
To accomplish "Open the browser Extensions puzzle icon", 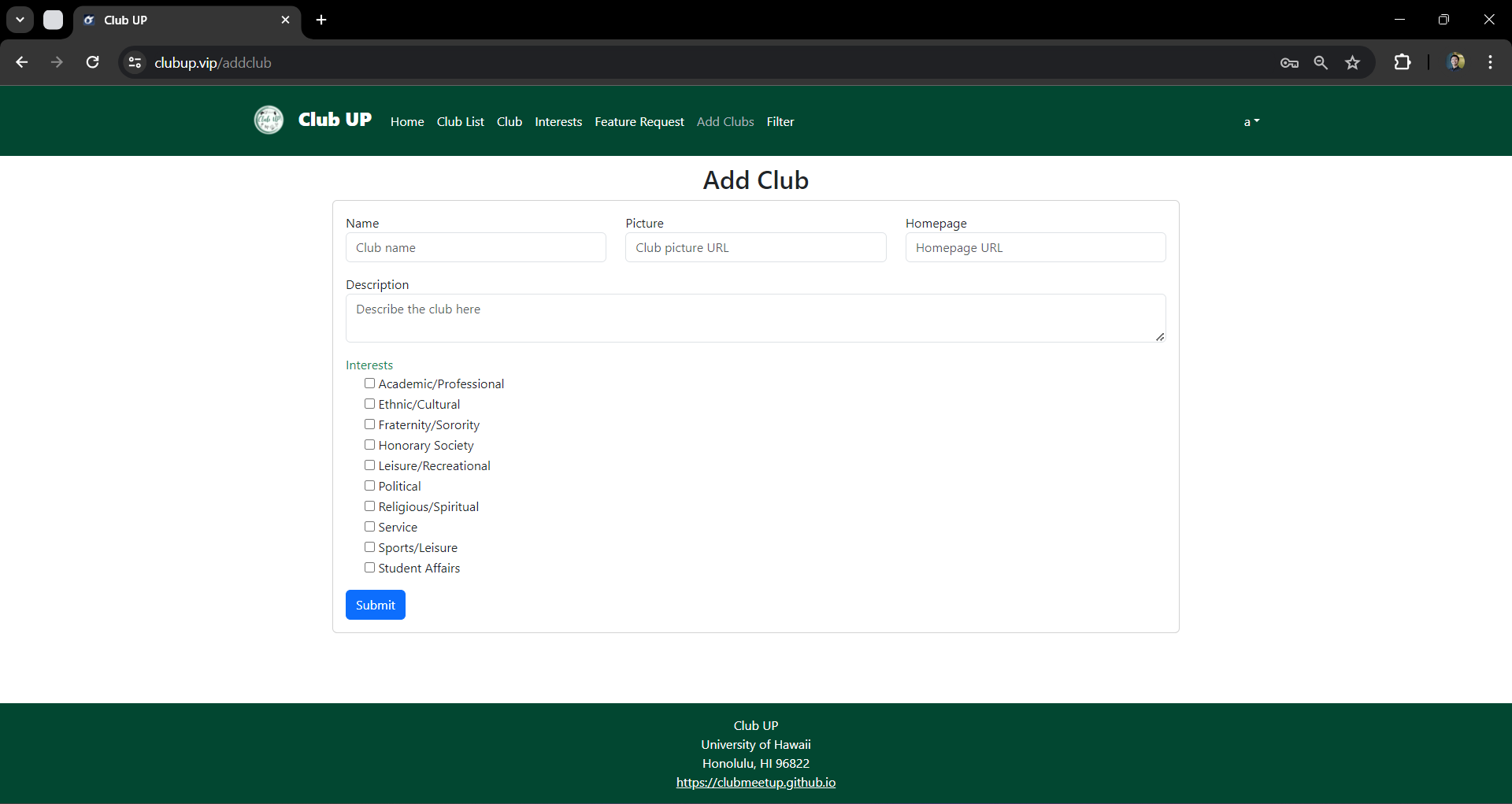I will 1403,62.
